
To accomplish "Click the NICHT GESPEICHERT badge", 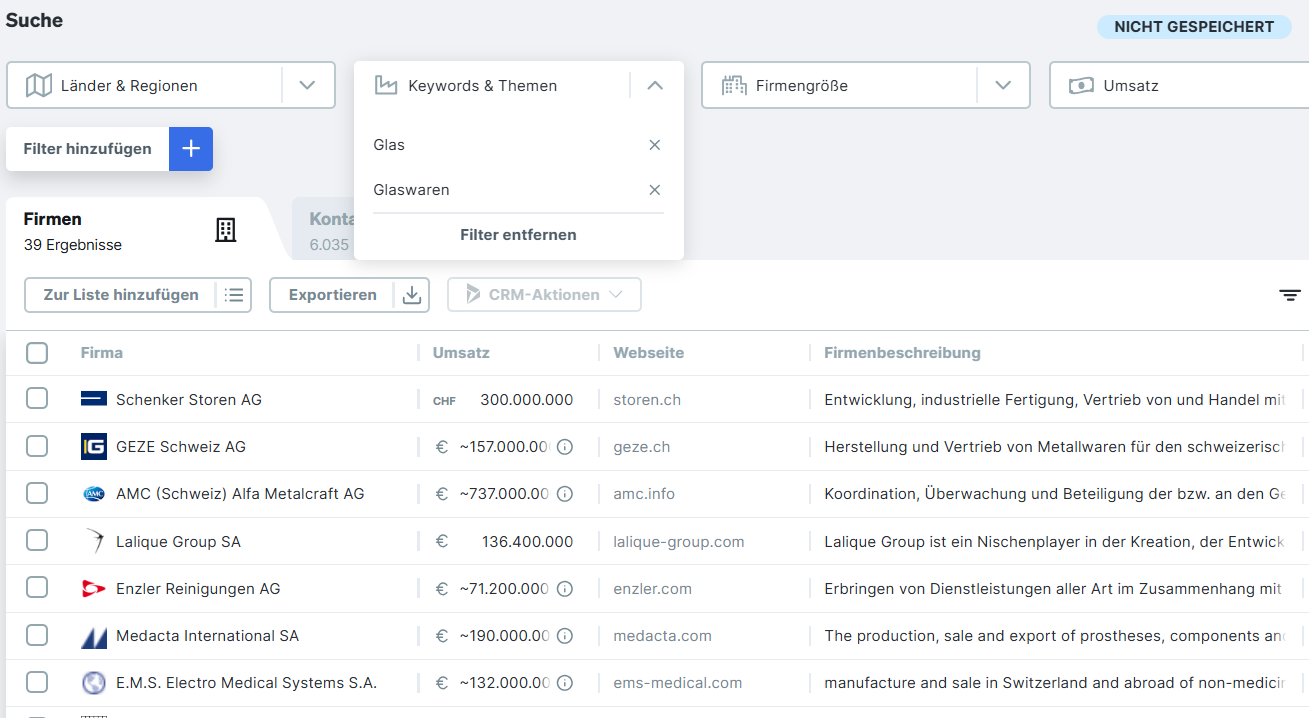I will tap(1194, 27).
